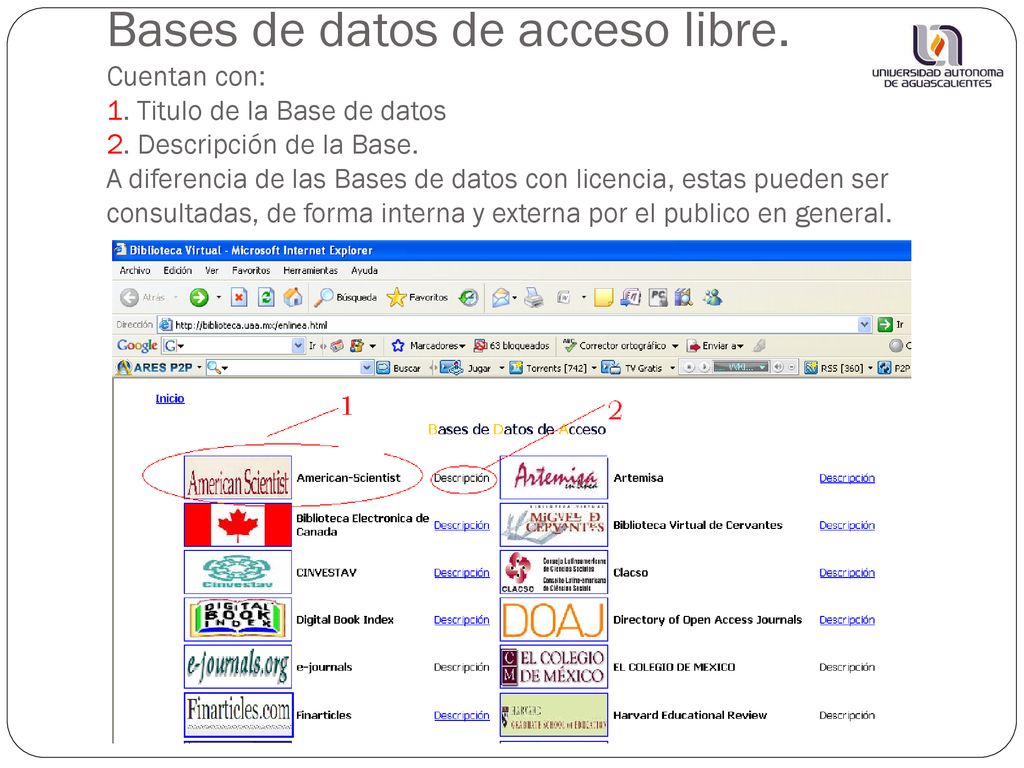
Task: Click the Edit page icon
Action: pyautogui.click(x=564, y=298)
